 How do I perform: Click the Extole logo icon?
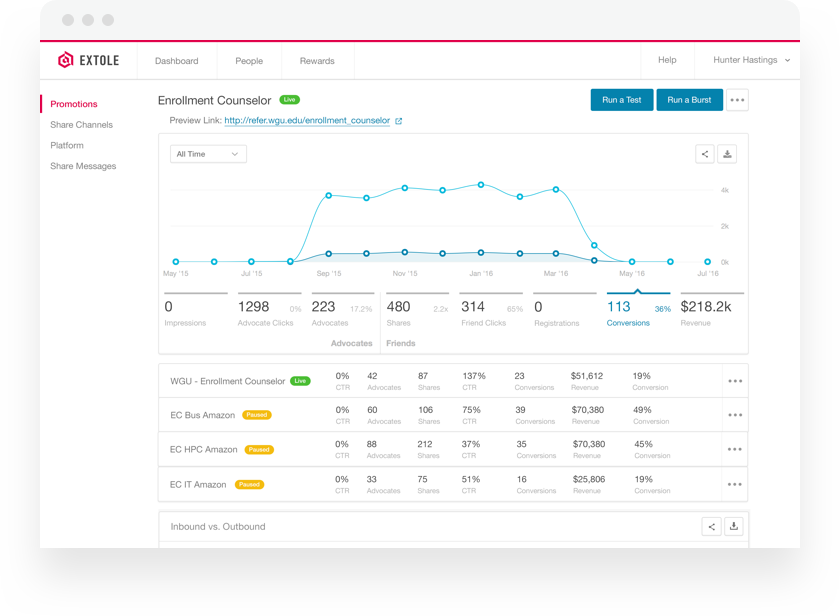pyautogui.click(x=66, y=60)
